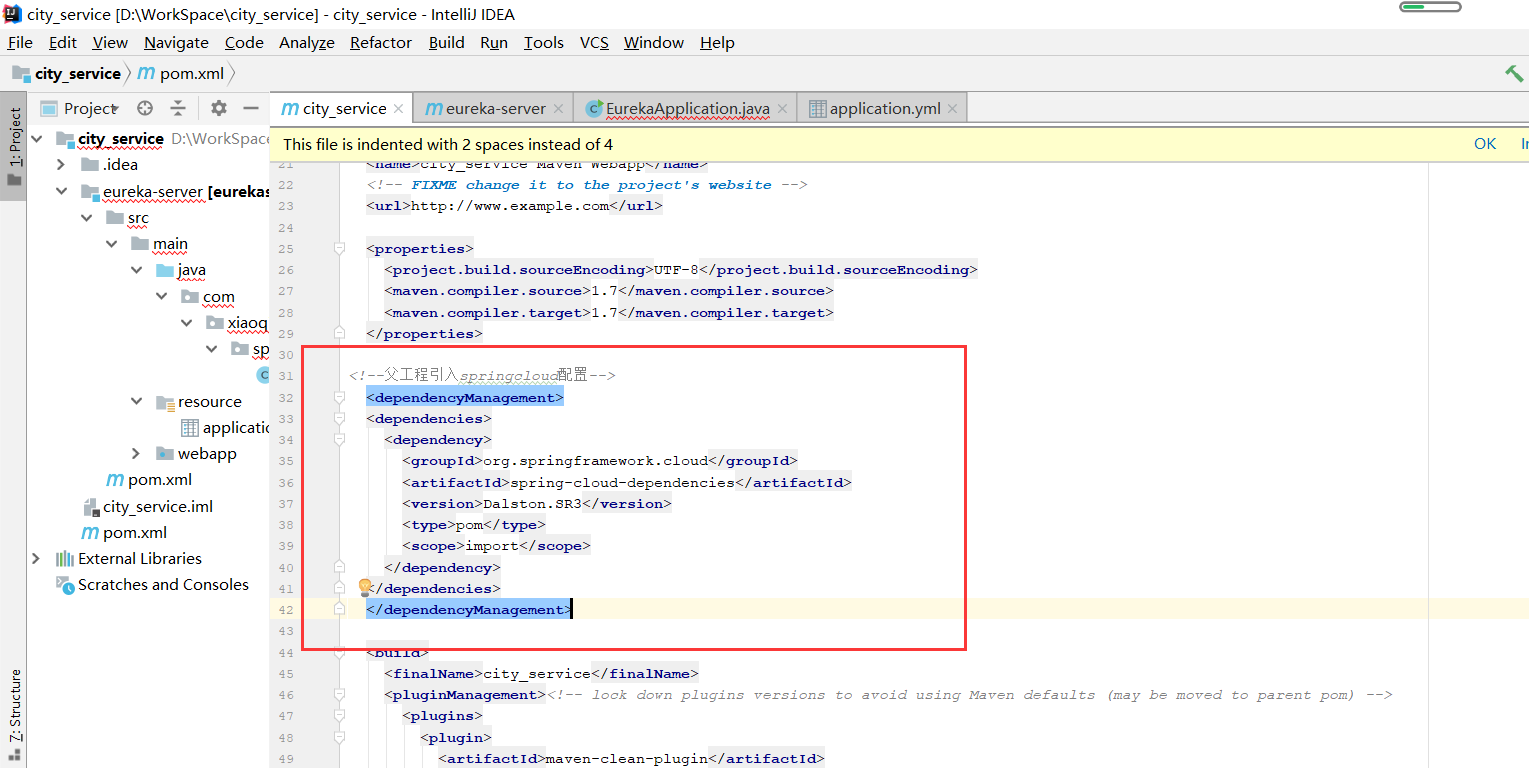
Task: Collapse the eureka-server module node
Action: tap(61, 191)
